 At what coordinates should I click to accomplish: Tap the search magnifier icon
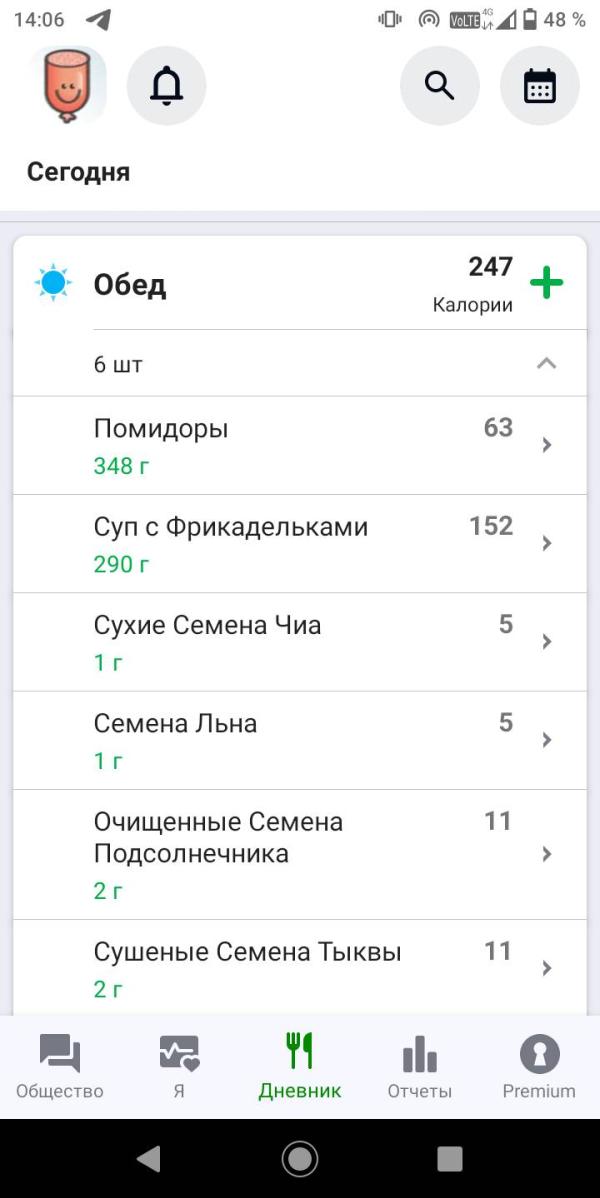439,86
